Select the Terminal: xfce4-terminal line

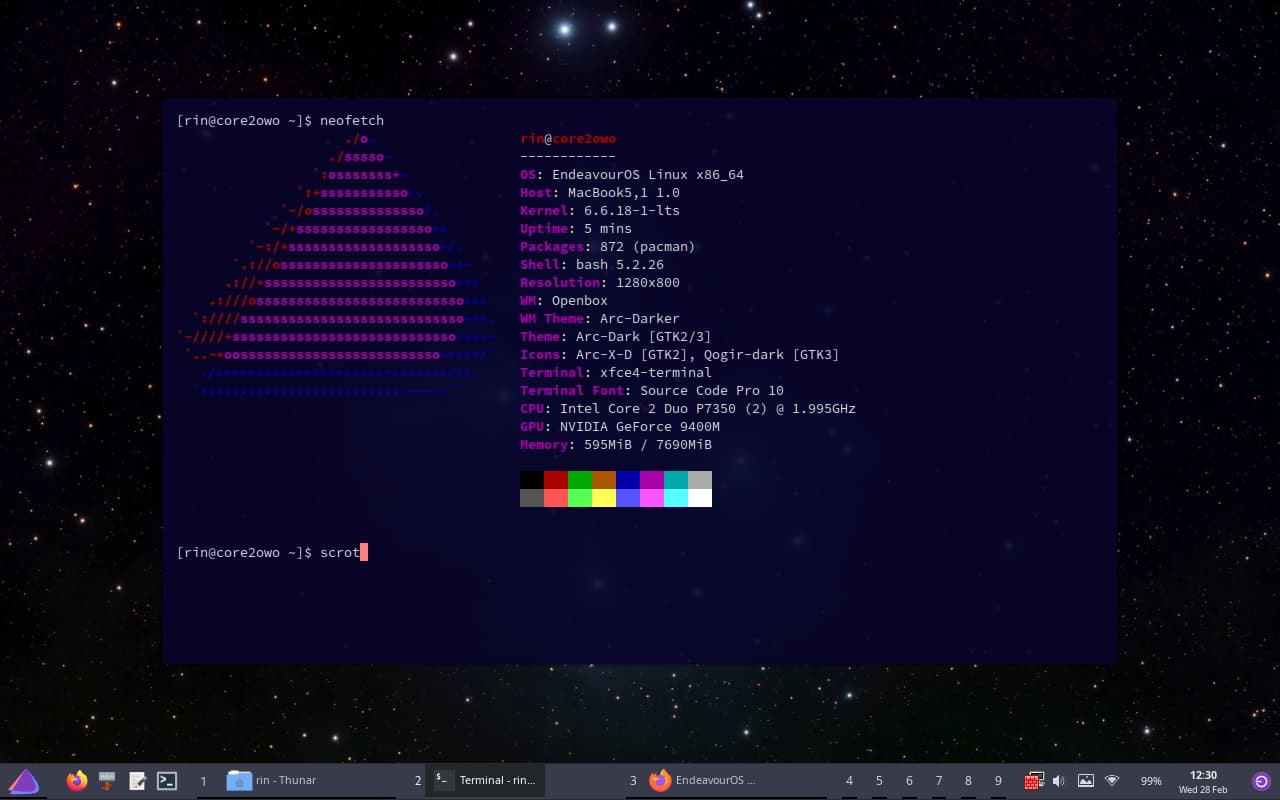616,372
